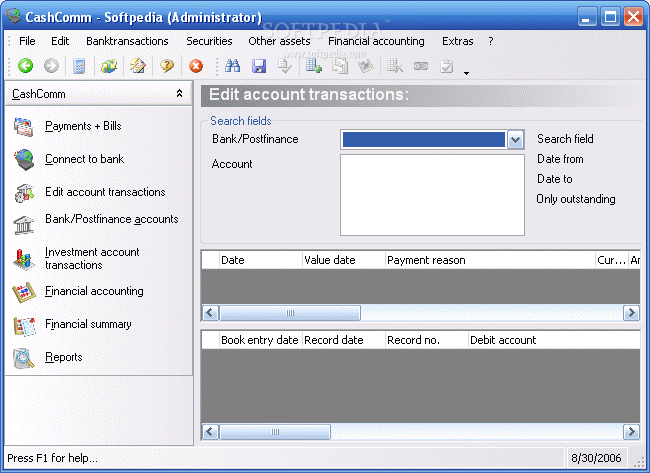Click lower grid horizontal scrollbar thumb
Image resolution: width=650 pixels, height=473 pixels.
click(x=275, y=432)
